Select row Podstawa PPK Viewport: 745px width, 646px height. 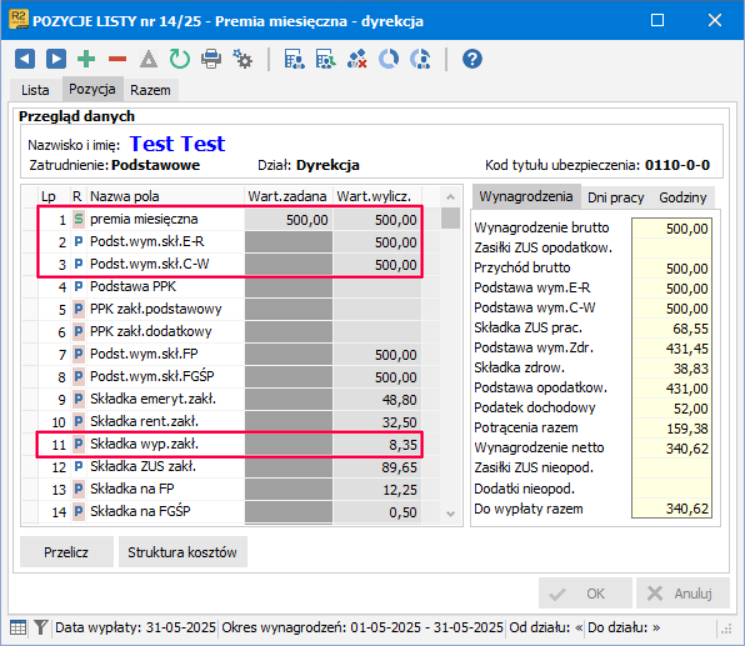230,287
